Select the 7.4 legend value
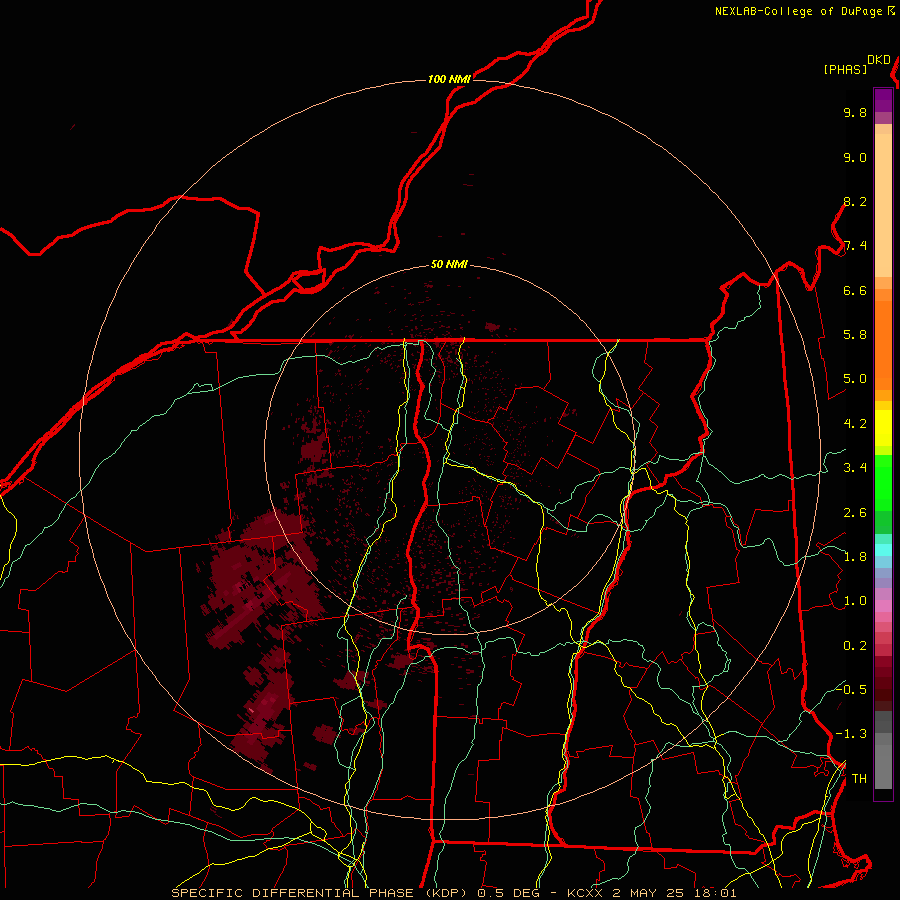This screenshot has height=900, width=900. (855, 246)
